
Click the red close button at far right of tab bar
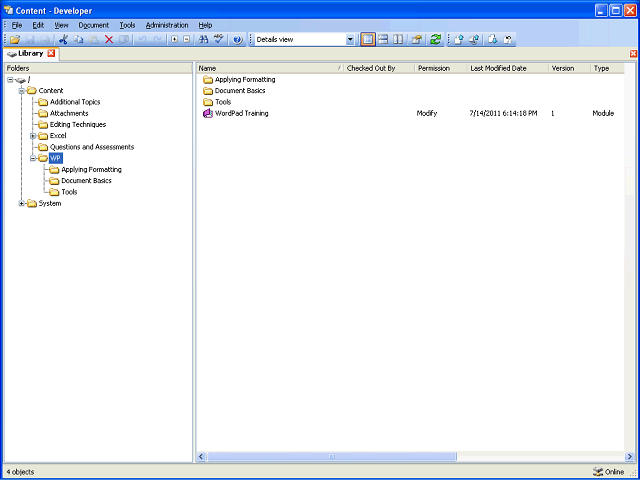coord(633,53)
